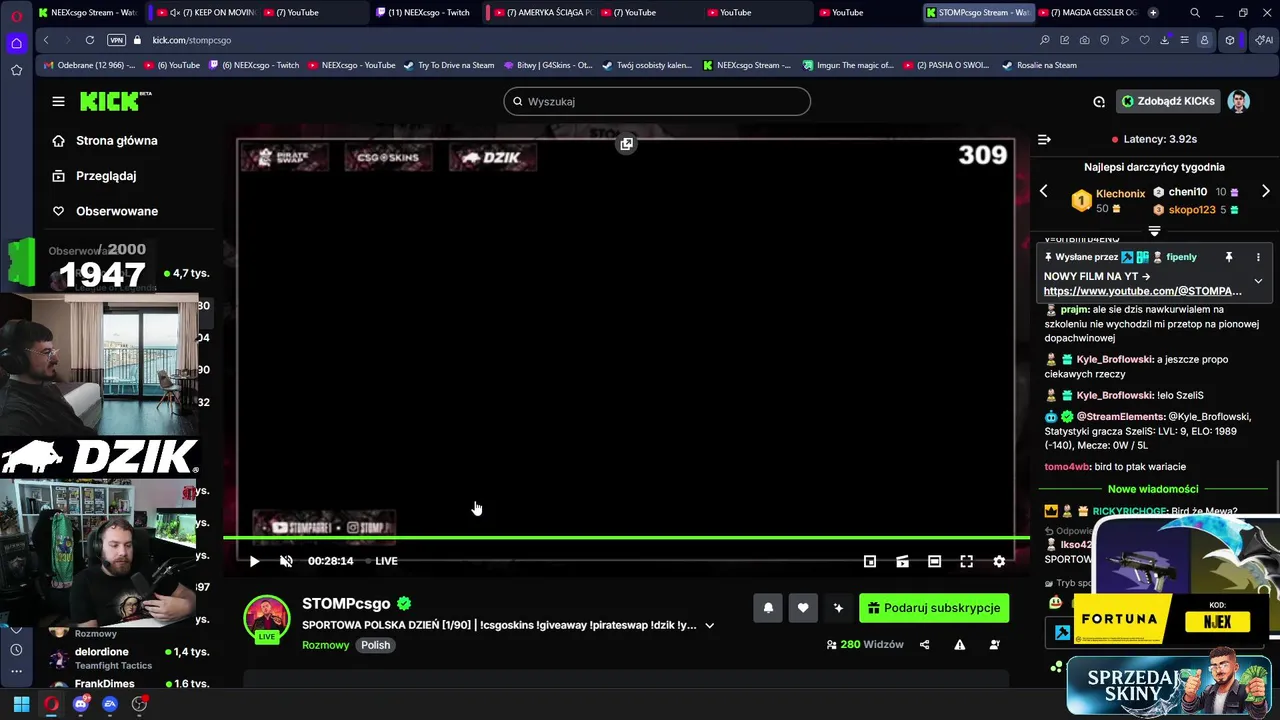Click tomo4wb username in chat
1280x720 pixels.
[1067, 467]
